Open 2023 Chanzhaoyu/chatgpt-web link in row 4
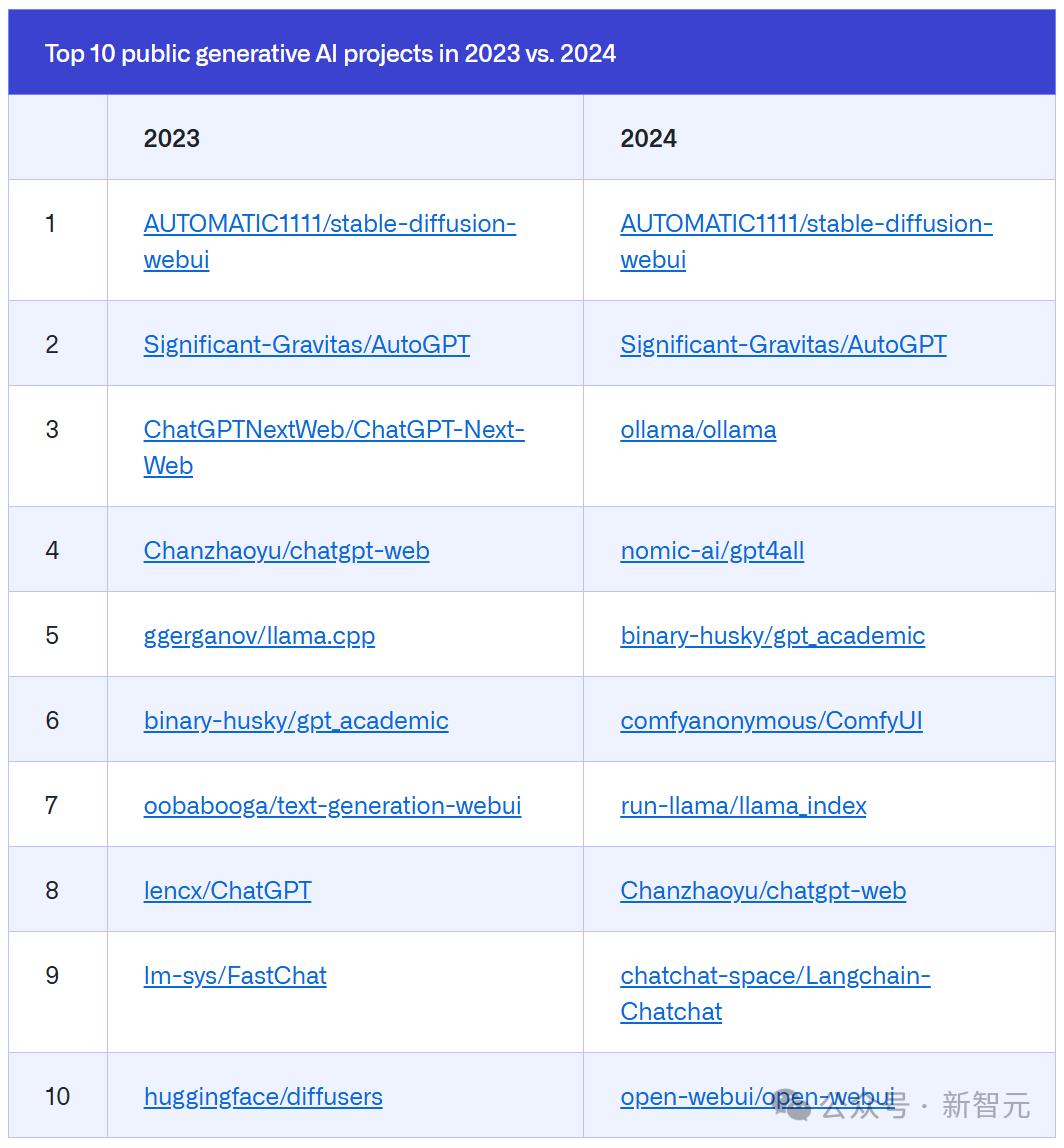 [x=286, y=551]
